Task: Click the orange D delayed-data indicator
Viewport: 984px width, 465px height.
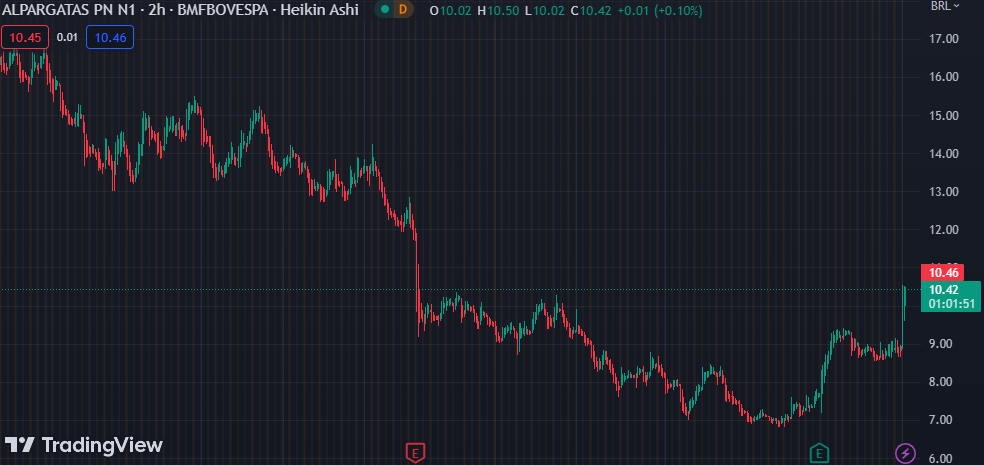Action: [403, 10]
